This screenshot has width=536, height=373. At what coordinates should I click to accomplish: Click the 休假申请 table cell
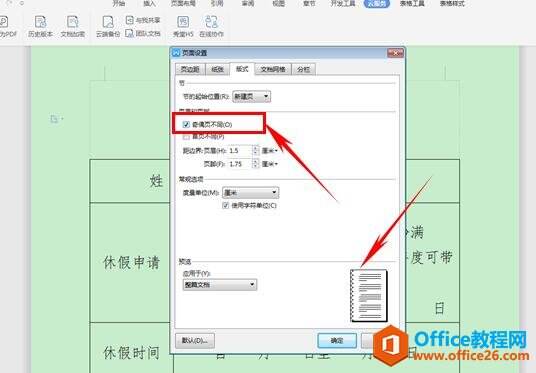tap(131, 263)
